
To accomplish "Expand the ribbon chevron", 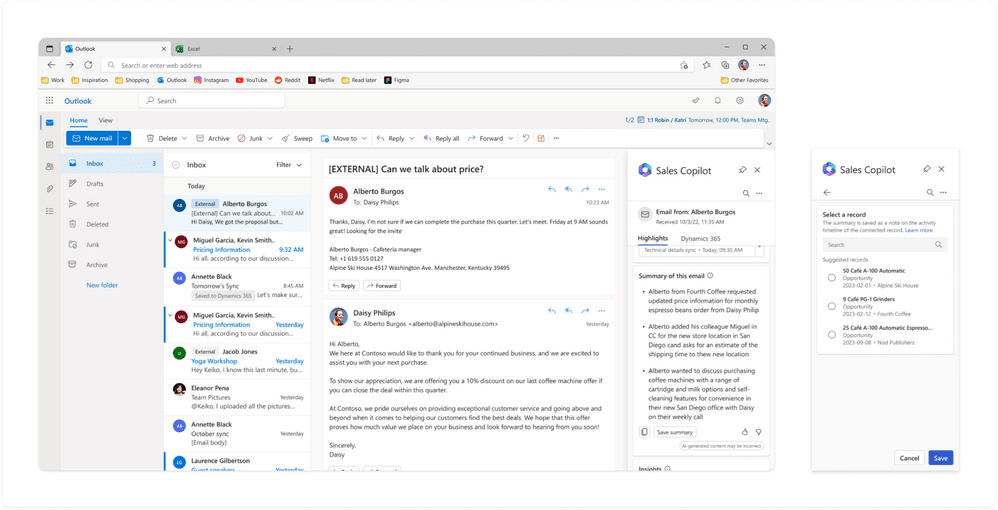I will (x=769, y=144).
